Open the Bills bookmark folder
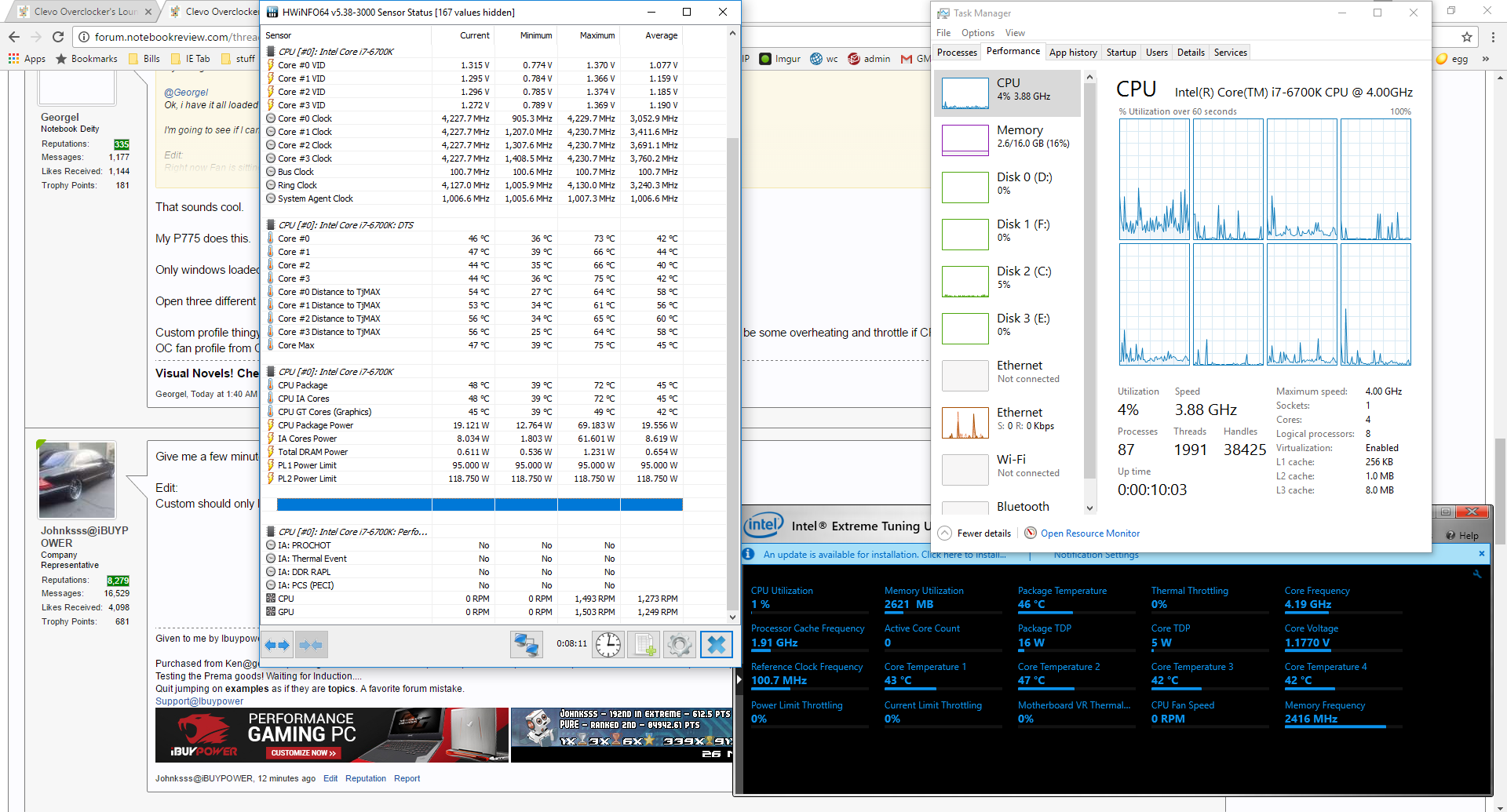Viewport: 1507px width, 812px height. coord(144,59)
